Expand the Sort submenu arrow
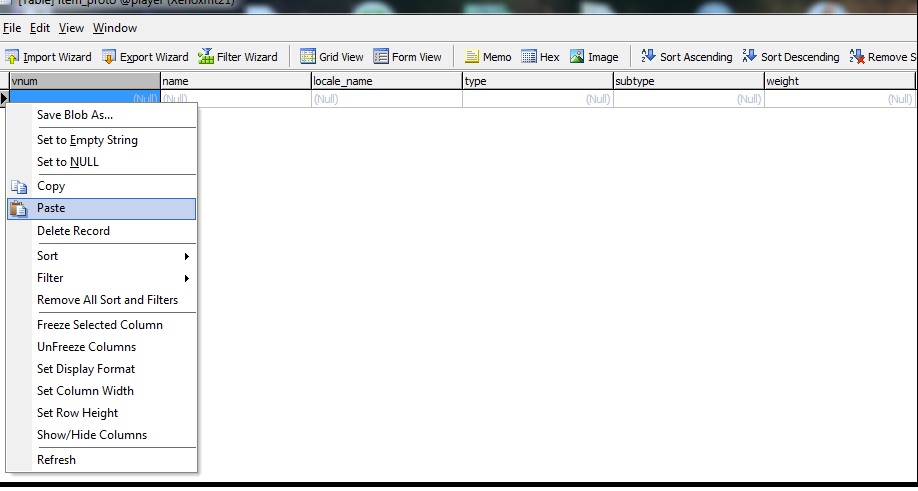This screenshot has width=918, height=491. tap(187, 256)
